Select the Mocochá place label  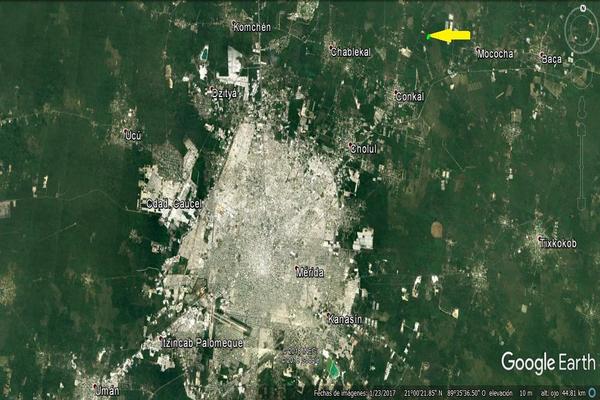tap(497, 53)
